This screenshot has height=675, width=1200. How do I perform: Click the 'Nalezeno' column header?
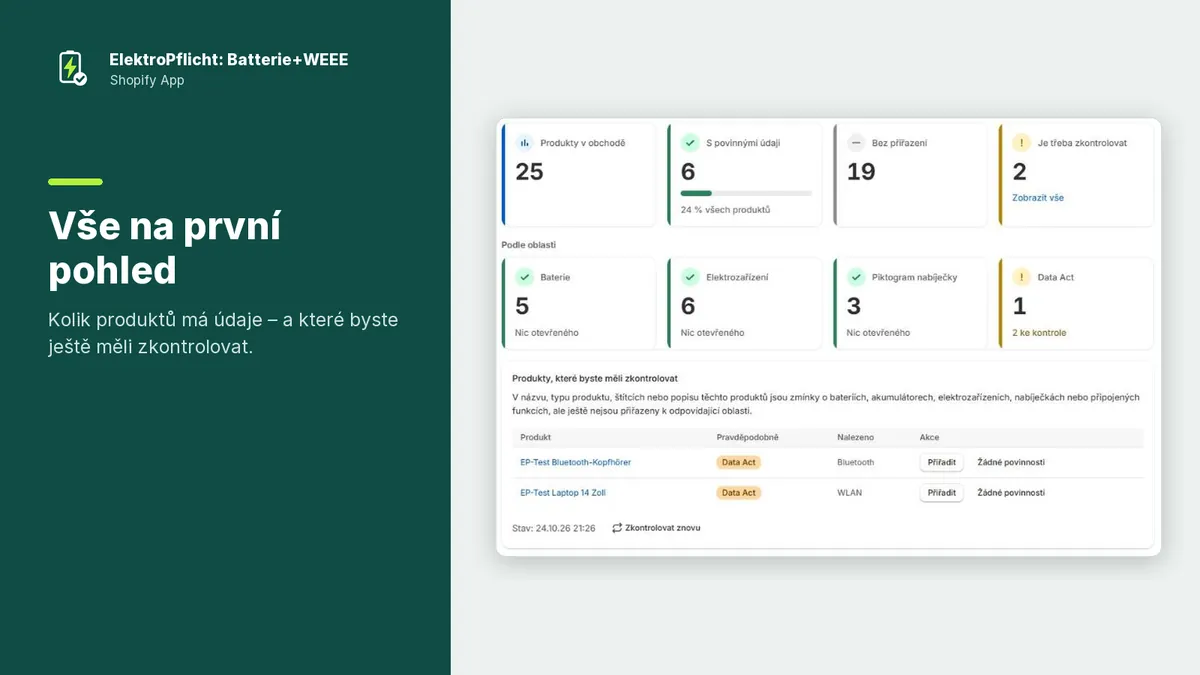click(855, 437)
